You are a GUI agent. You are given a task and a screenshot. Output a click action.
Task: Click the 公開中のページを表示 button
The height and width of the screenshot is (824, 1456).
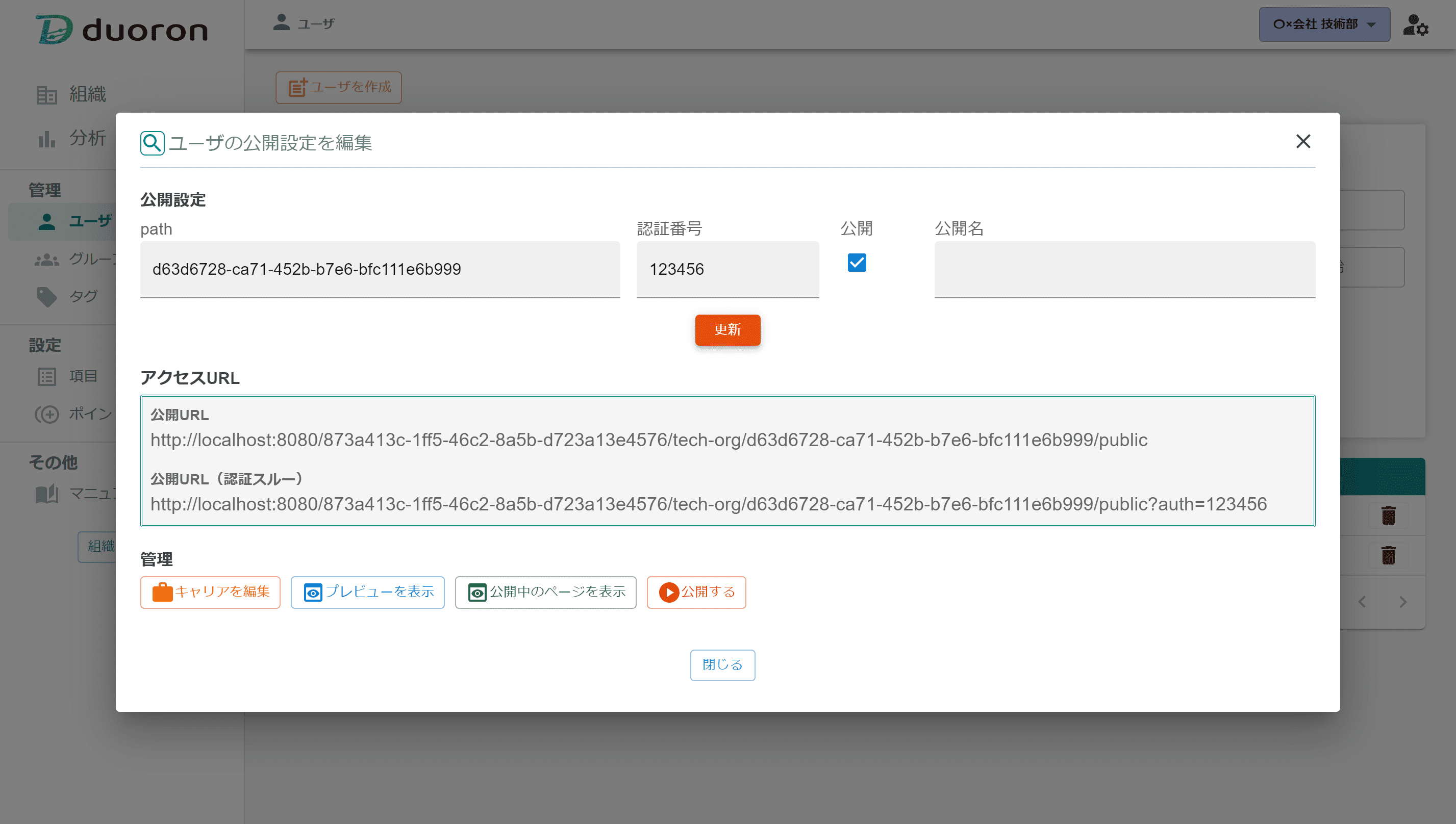[545, 592]
